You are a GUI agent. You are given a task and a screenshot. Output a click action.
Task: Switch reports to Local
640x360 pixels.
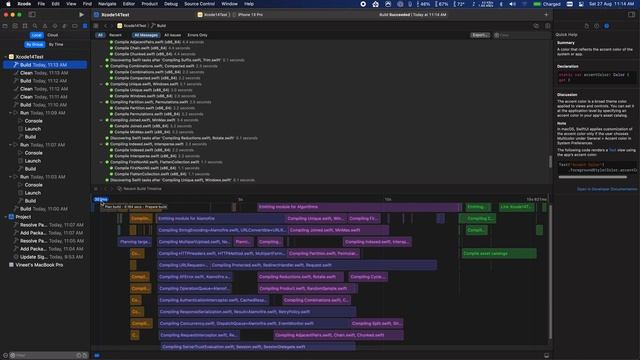pyautogui.click(x=36, y=35)
